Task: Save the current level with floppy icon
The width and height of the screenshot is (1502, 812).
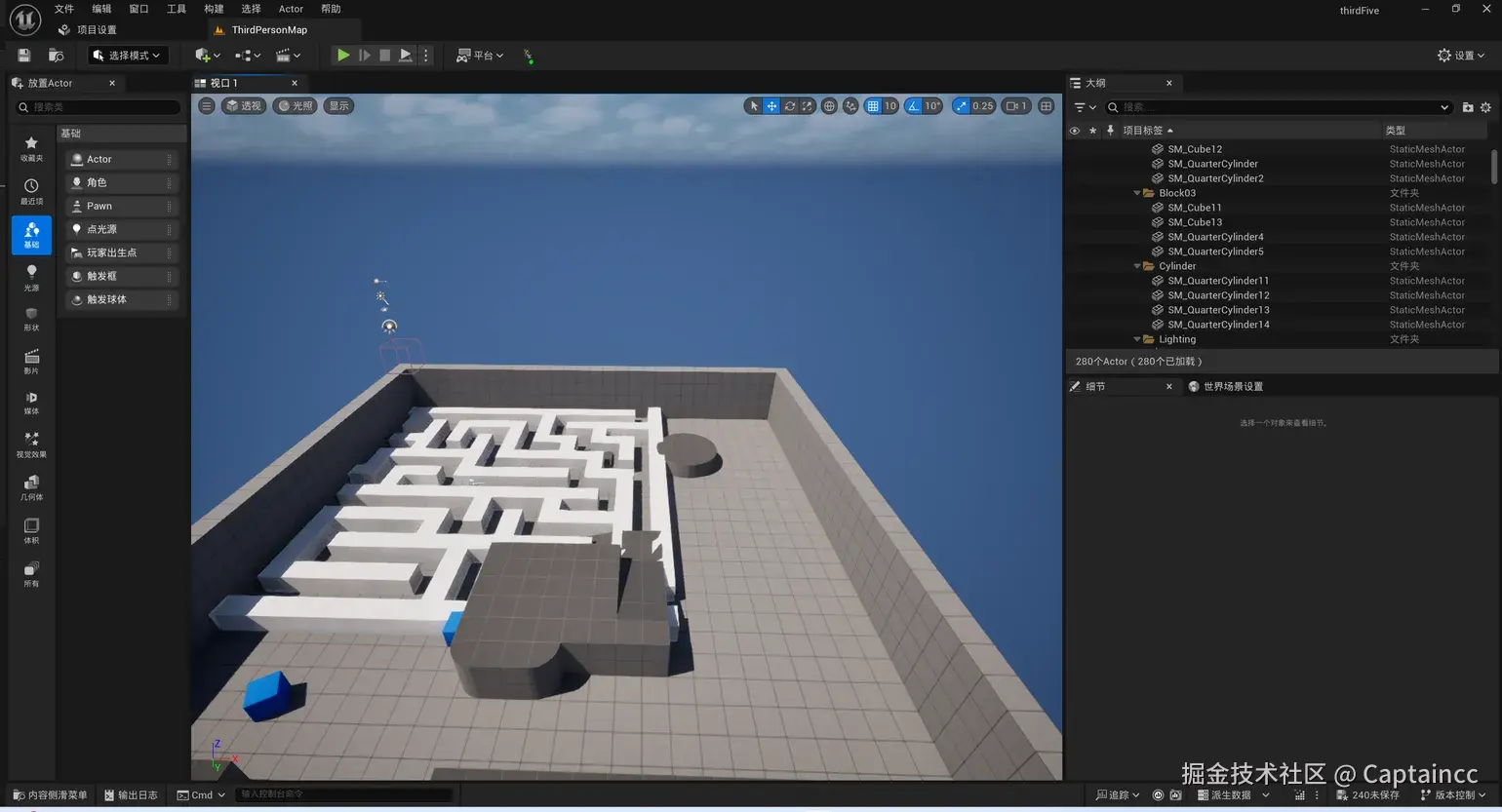Action: tap(24, 56)
